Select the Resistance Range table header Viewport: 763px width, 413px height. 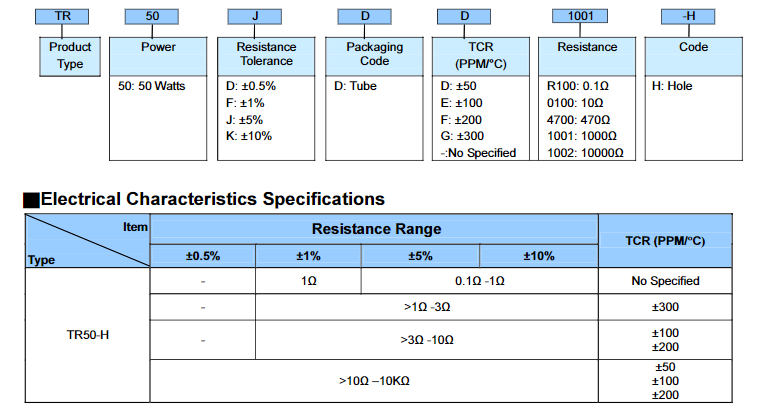point(376,229)
